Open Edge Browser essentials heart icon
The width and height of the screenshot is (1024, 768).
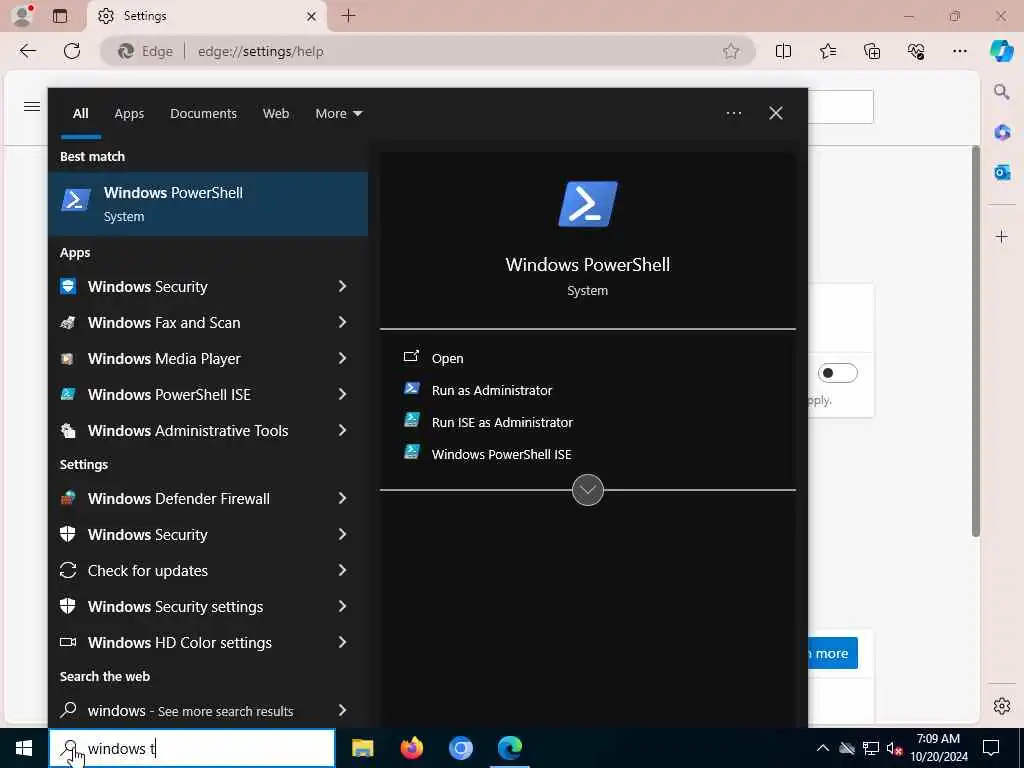916,51
